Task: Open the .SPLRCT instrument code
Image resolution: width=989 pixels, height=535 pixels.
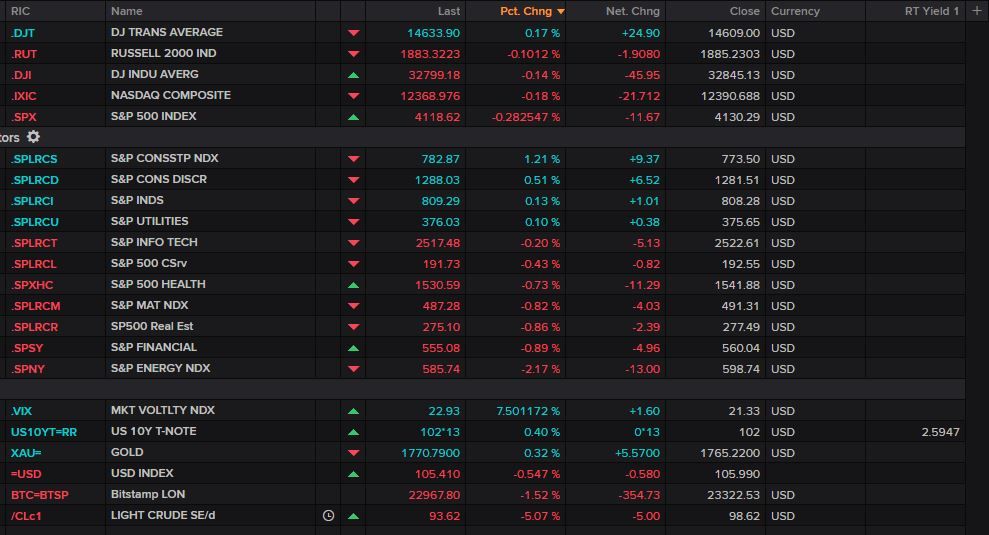Action: pos(34,243)
